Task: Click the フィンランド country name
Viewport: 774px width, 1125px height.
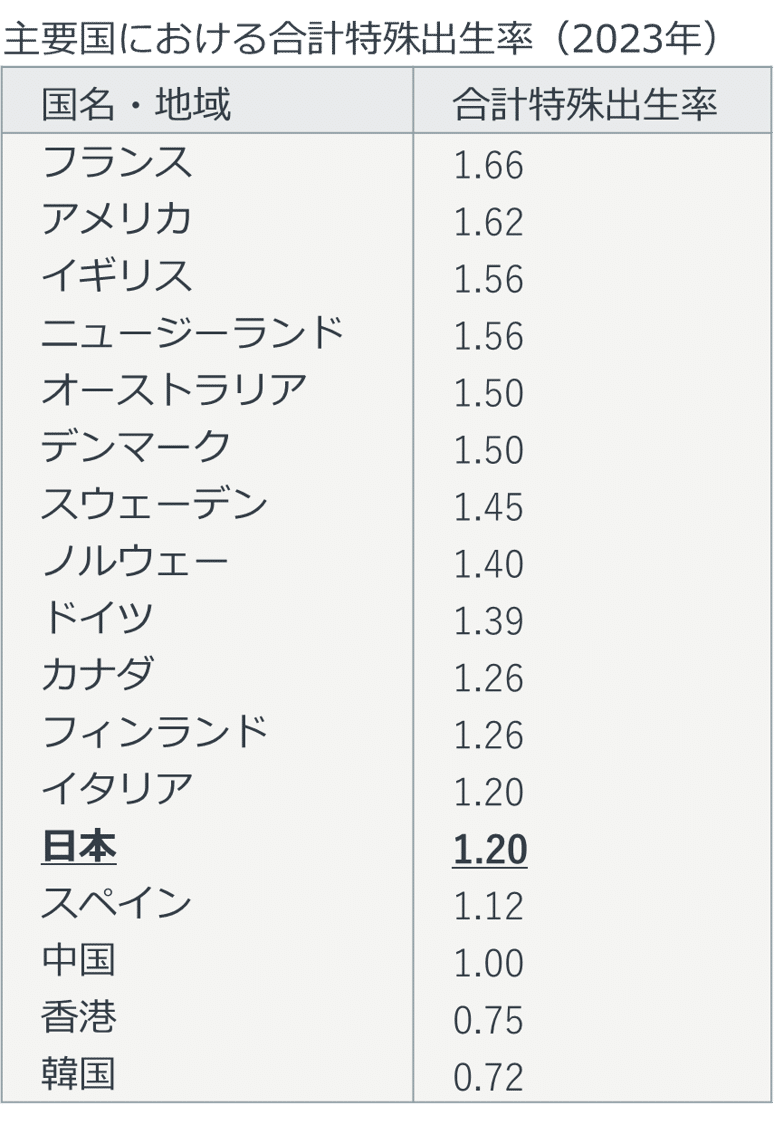Action: [155, 731]
